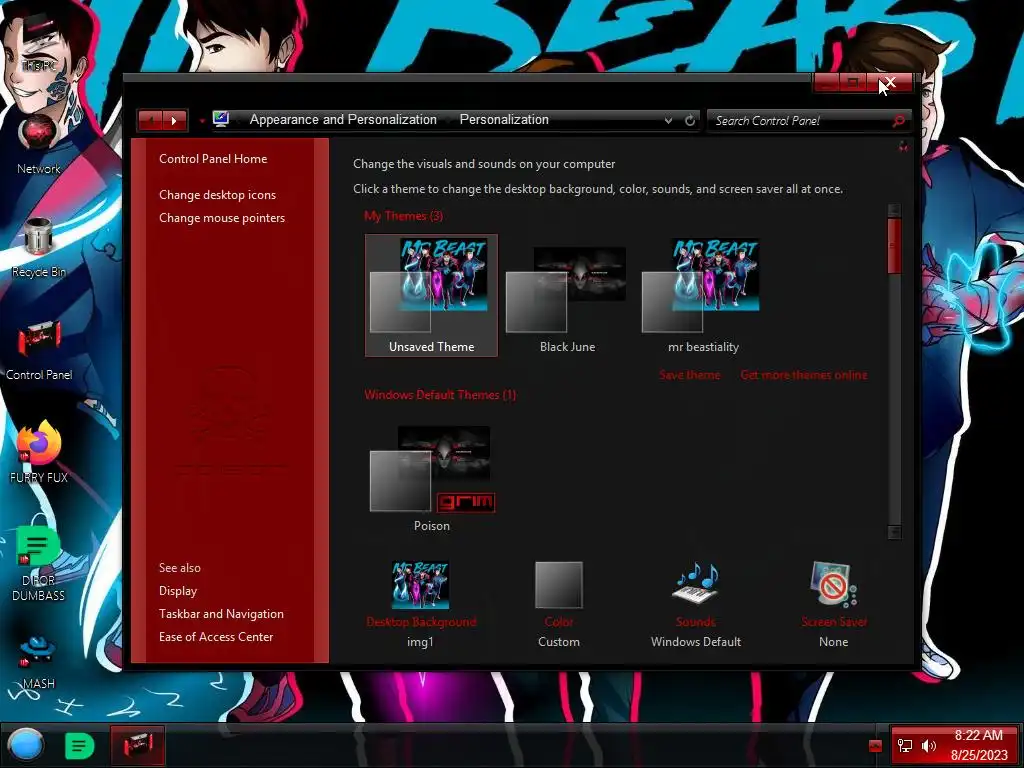This screenshot has width=1024, height=768.
Task: Open the Color settings swatch
Action: point(559,585)
